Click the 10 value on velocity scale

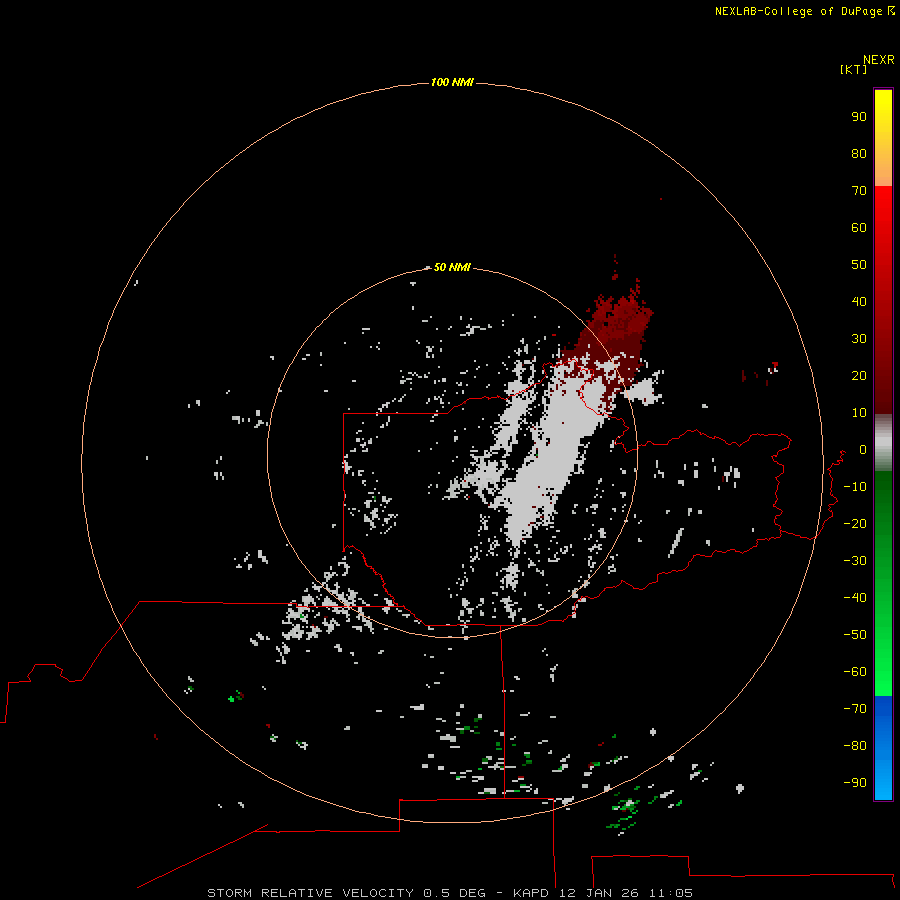coord(859,413)
